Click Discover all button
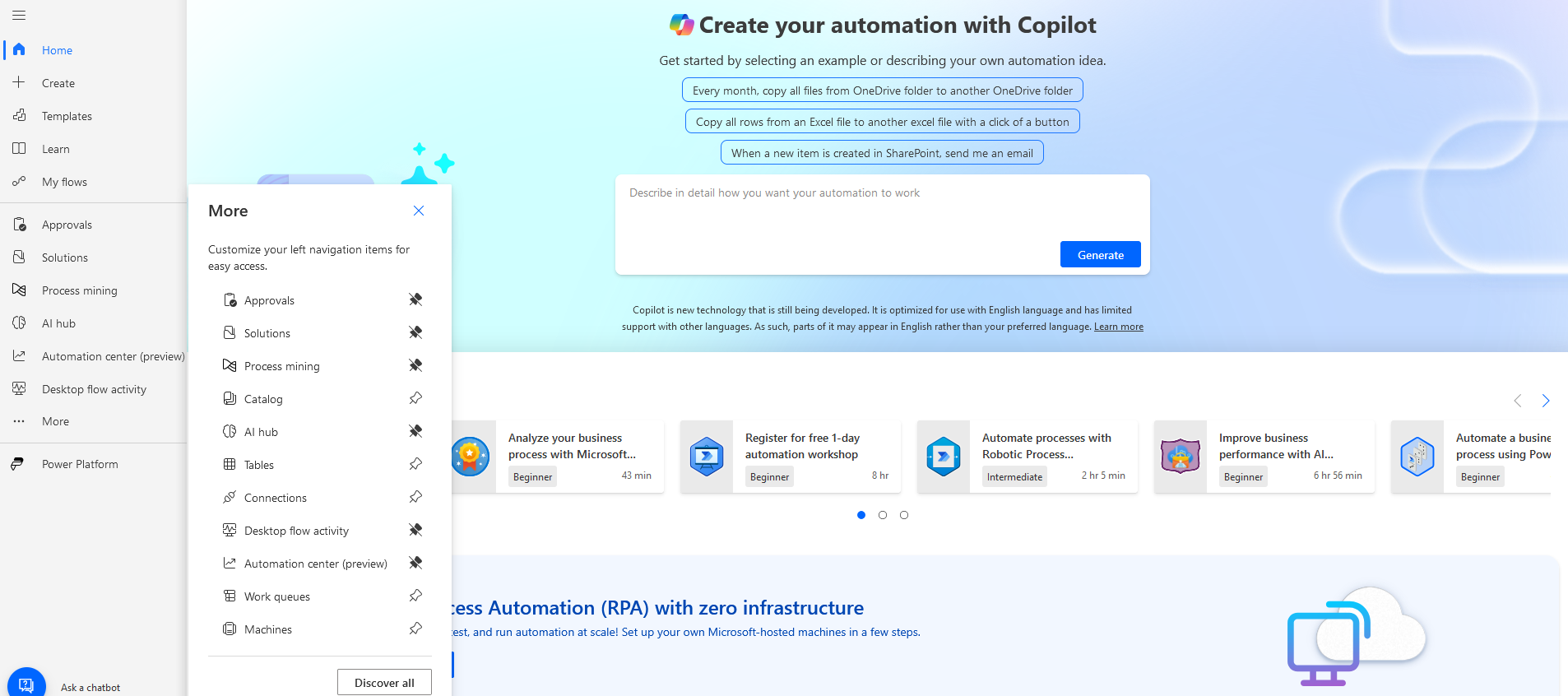The height and width of the screenshot is (696, 1568). pyautogui.click(x=384, y=682)
